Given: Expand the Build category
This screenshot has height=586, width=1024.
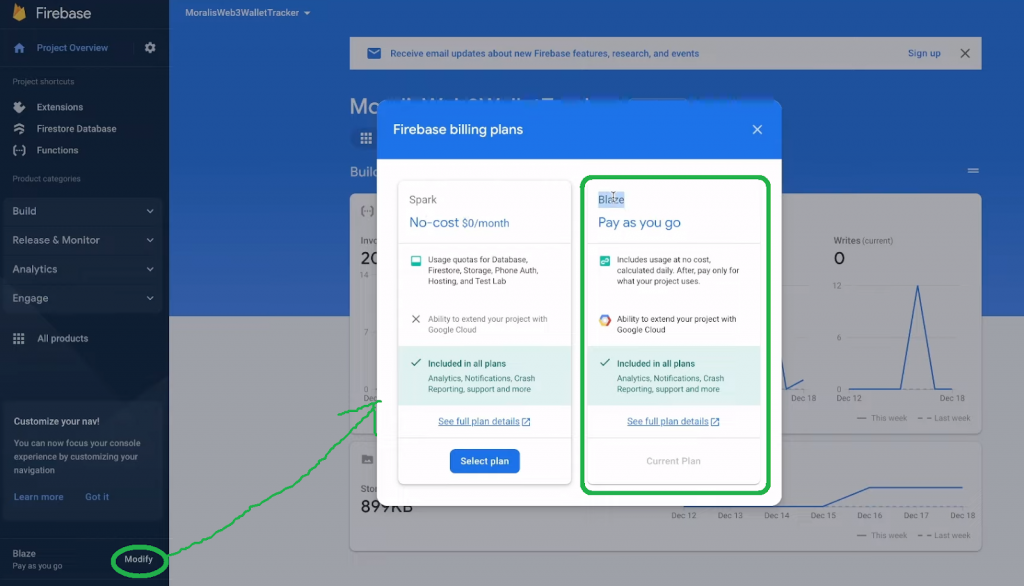Looking at the screenshot, I should tap(83, 211).
